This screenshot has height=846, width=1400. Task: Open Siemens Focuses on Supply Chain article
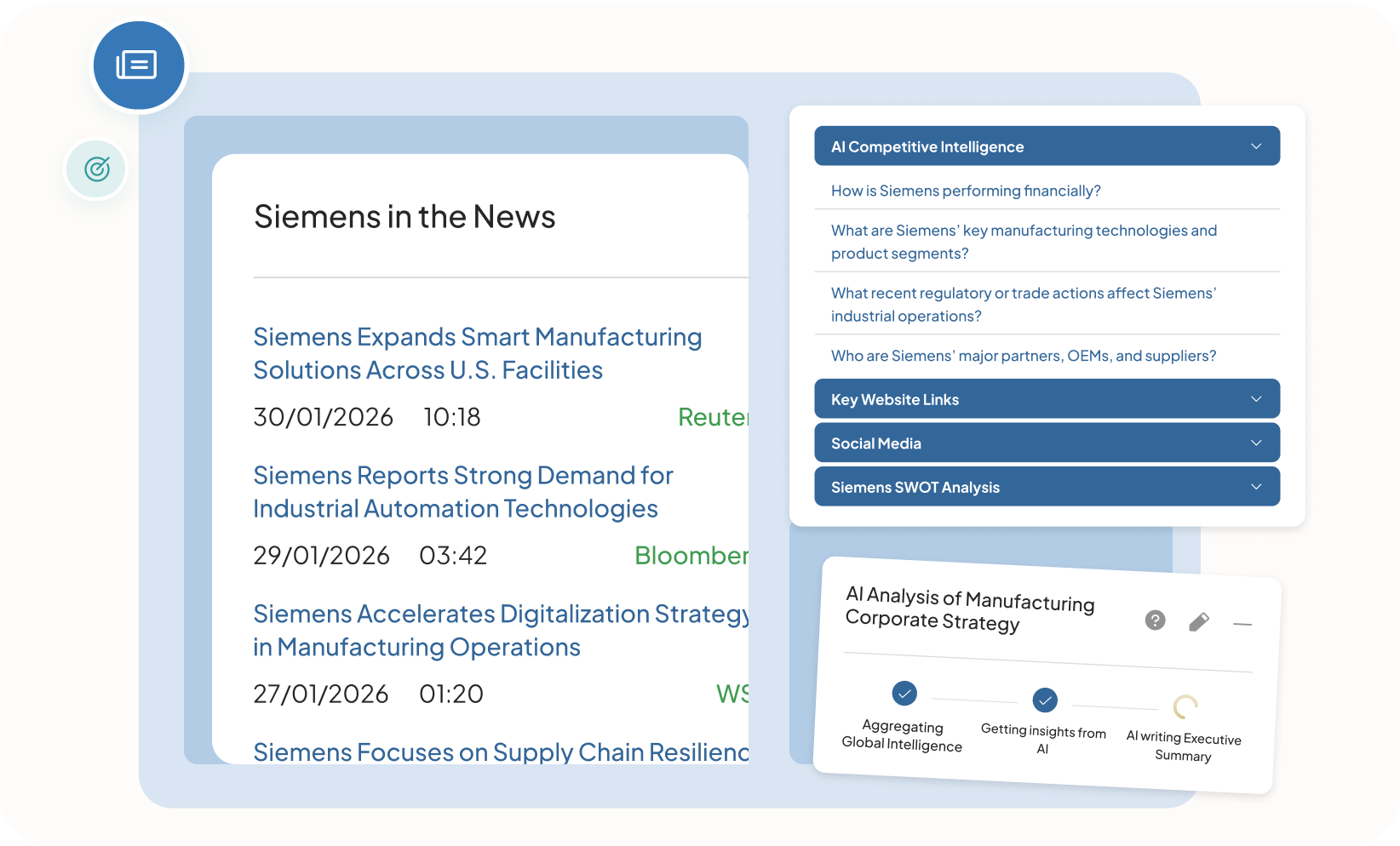(x=501, y=752)
